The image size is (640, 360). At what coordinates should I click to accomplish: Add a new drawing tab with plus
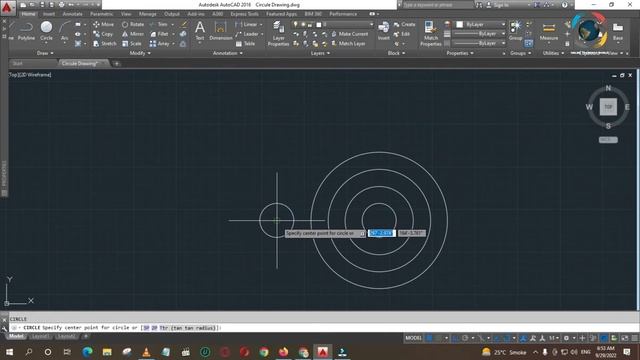coord(116,64)
